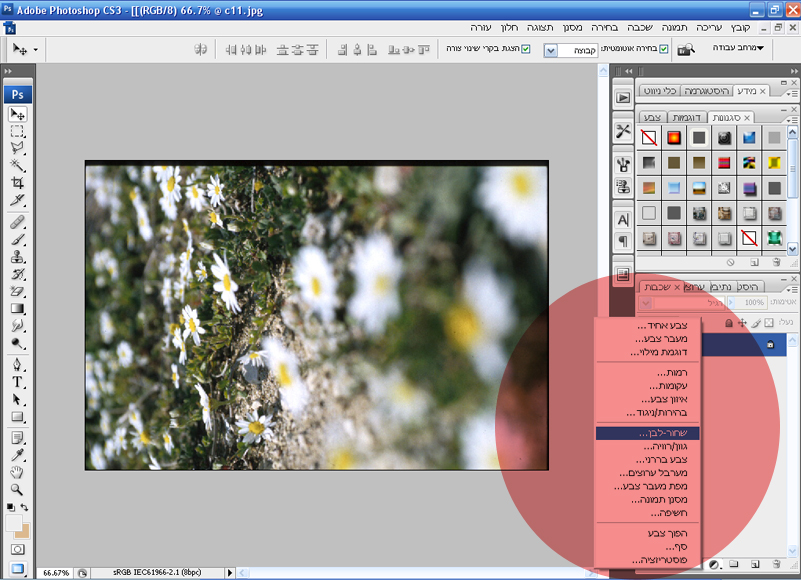Viewport: 801px width, 580px height.
Task: Select the Gradient tool
Action: point(17,309)
